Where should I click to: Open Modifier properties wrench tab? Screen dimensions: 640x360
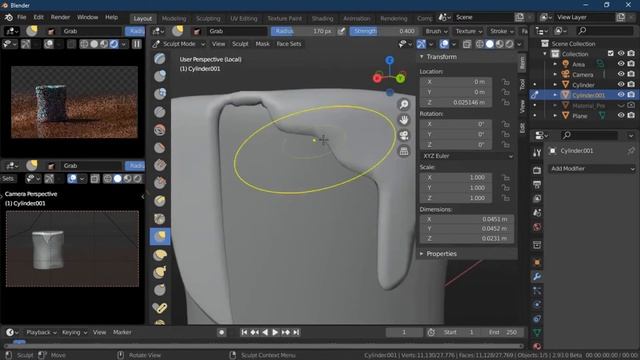click(x=537, y=277)
